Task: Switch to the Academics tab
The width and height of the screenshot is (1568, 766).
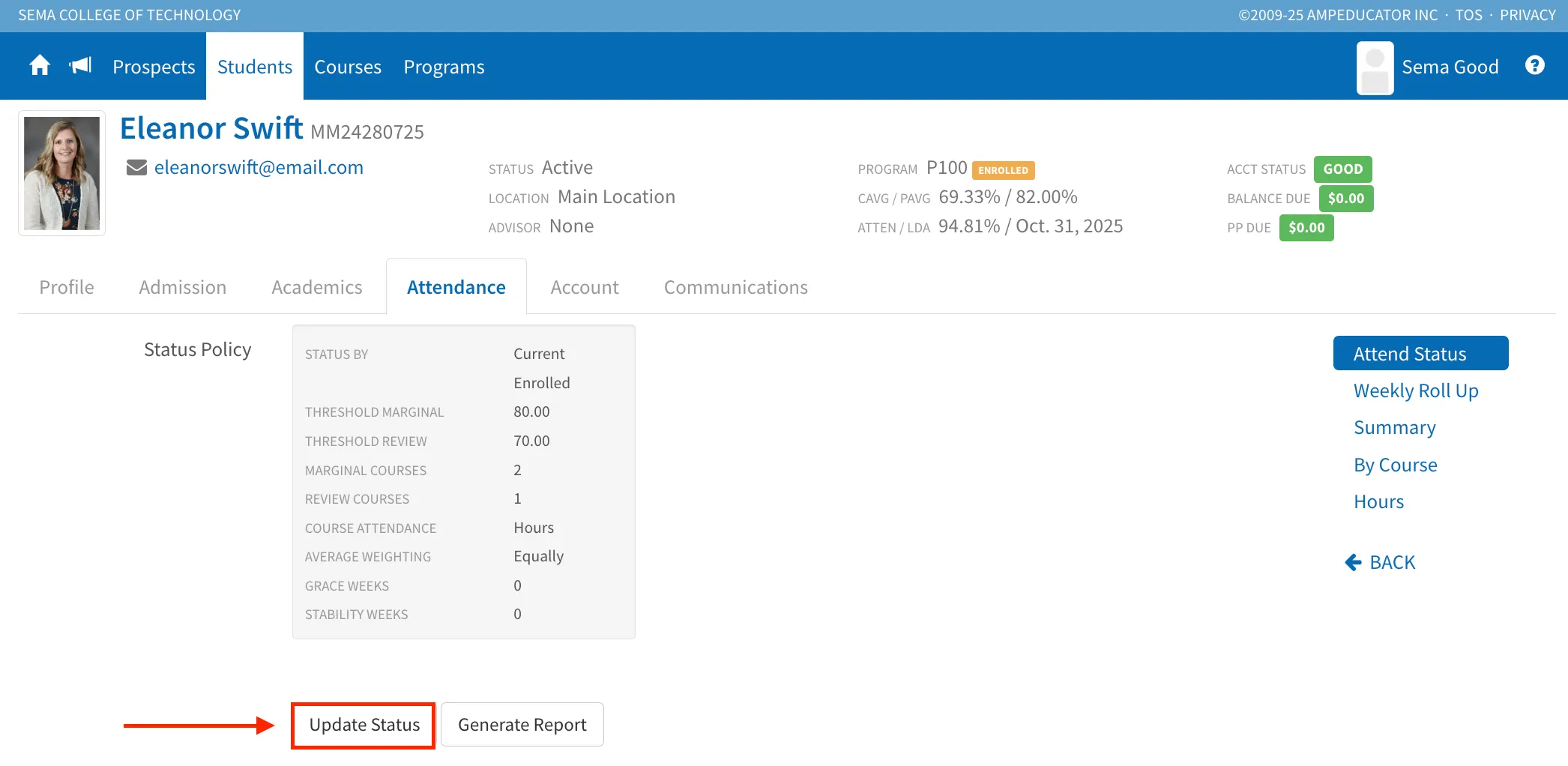Action: tap(317, 287)
